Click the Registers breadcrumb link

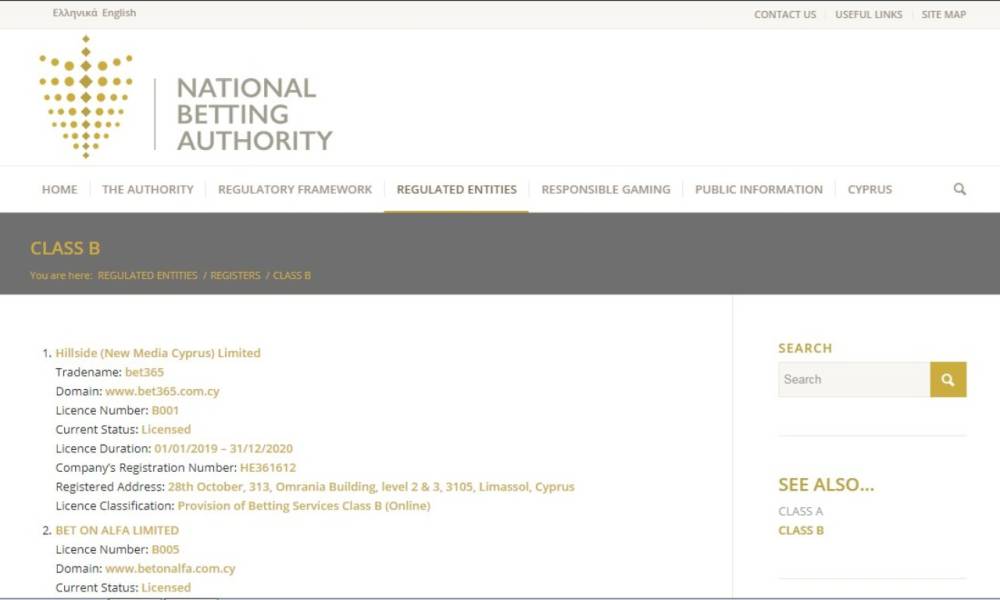pos(235,275)
